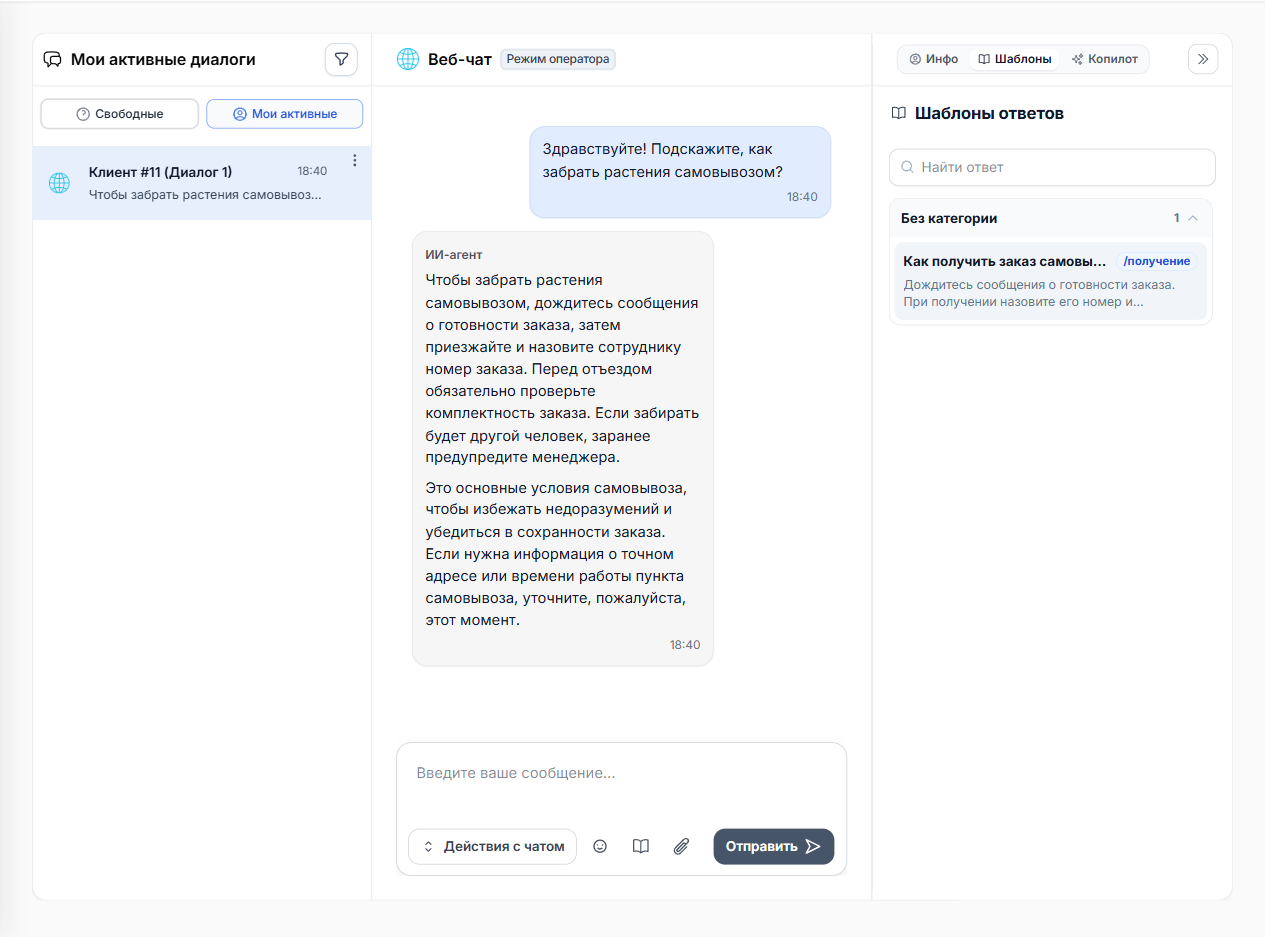Open the Копилот tab
The height and width of the screenshot is (937, 1265).
[x=1105, y=59]
